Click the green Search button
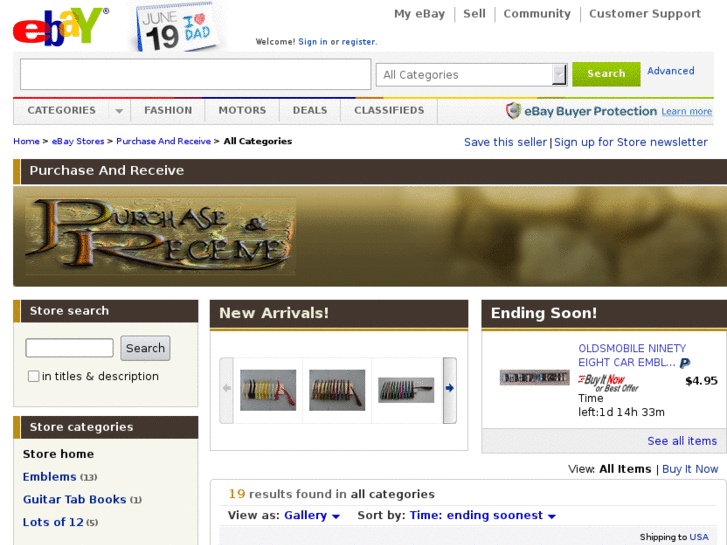 [606, 74]
